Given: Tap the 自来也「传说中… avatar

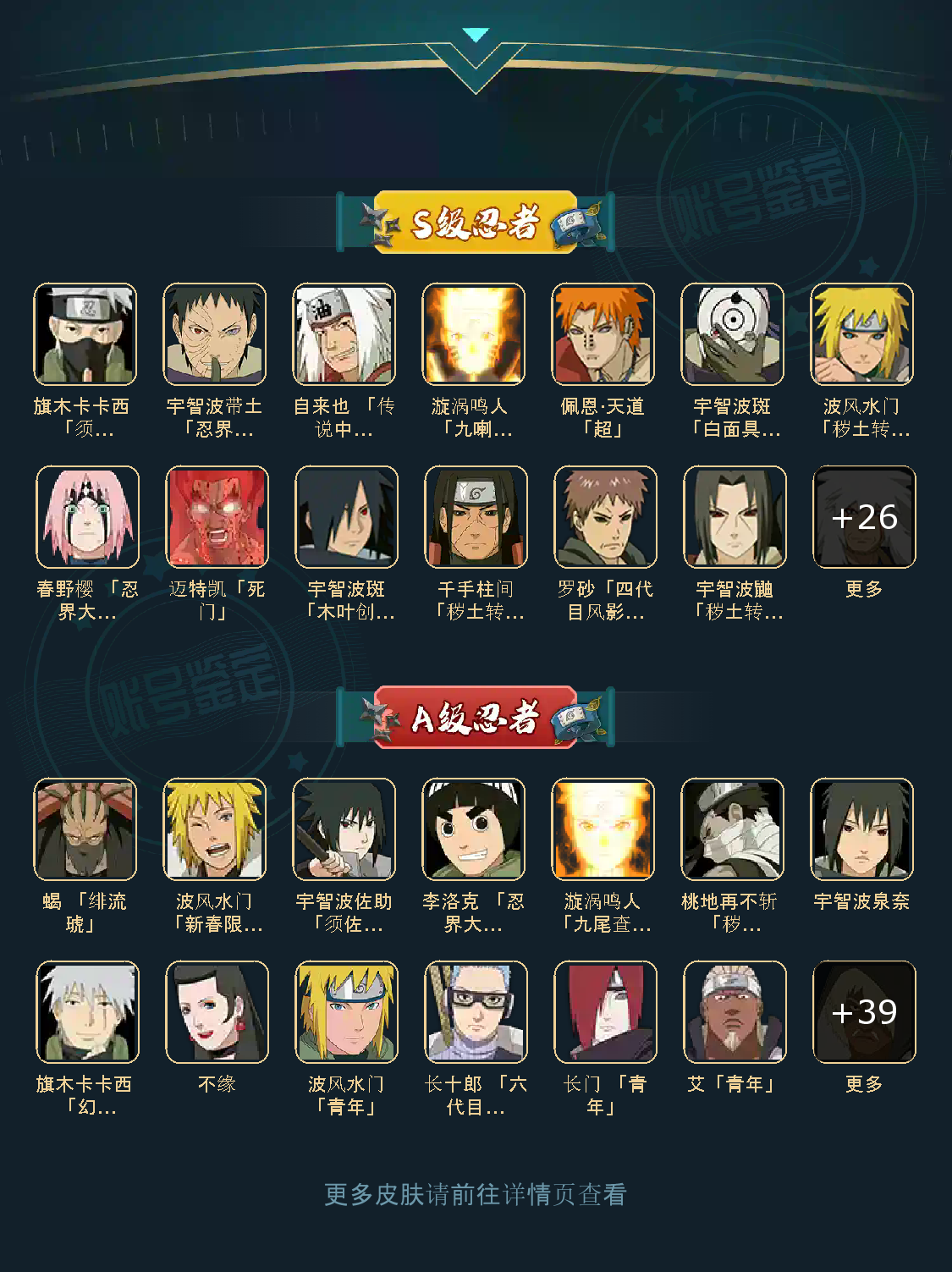Looking at the screenshot, I should [x=344, y=334].
